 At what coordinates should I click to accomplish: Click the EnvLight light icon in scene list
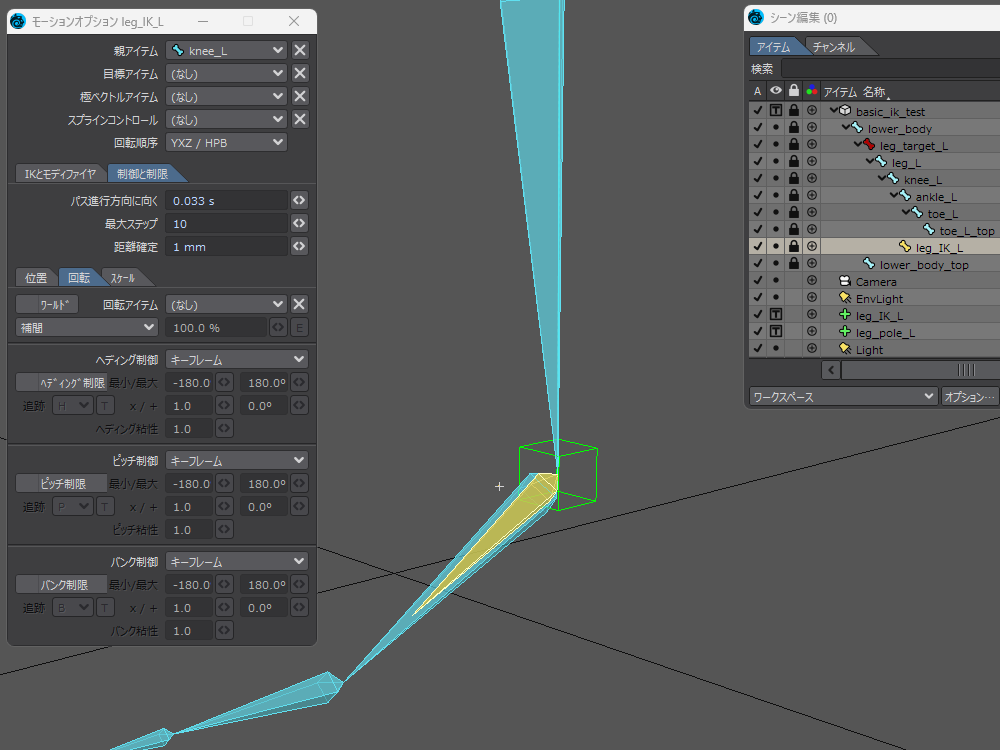click(845, 299)
